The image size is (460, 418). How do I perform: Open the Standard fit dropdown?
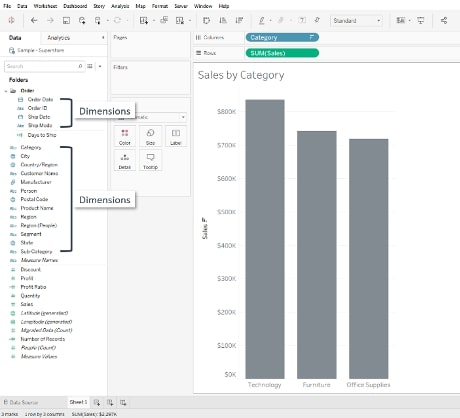point(356,21)
